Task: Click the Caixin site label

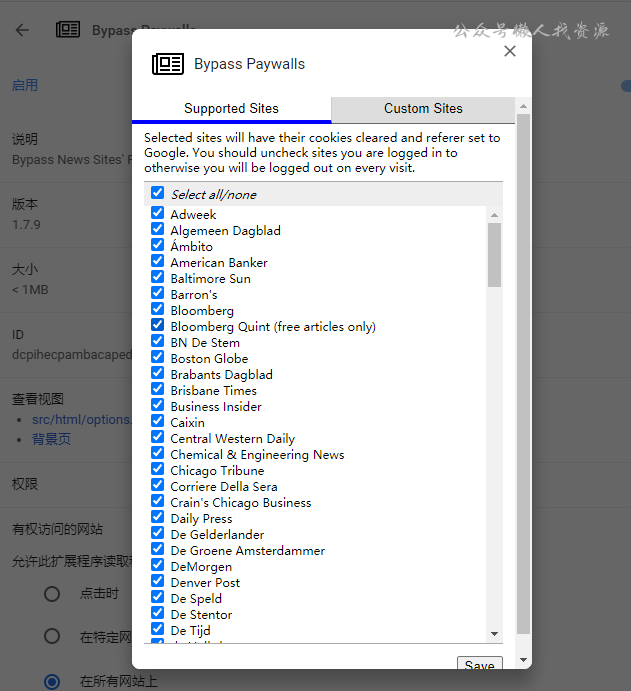Action: point(187,423)
